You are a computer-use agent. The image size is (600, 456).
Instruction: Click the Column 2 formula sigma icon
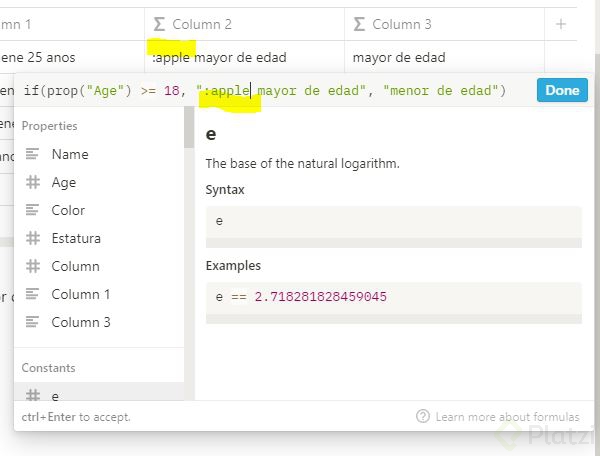point(159,24)
